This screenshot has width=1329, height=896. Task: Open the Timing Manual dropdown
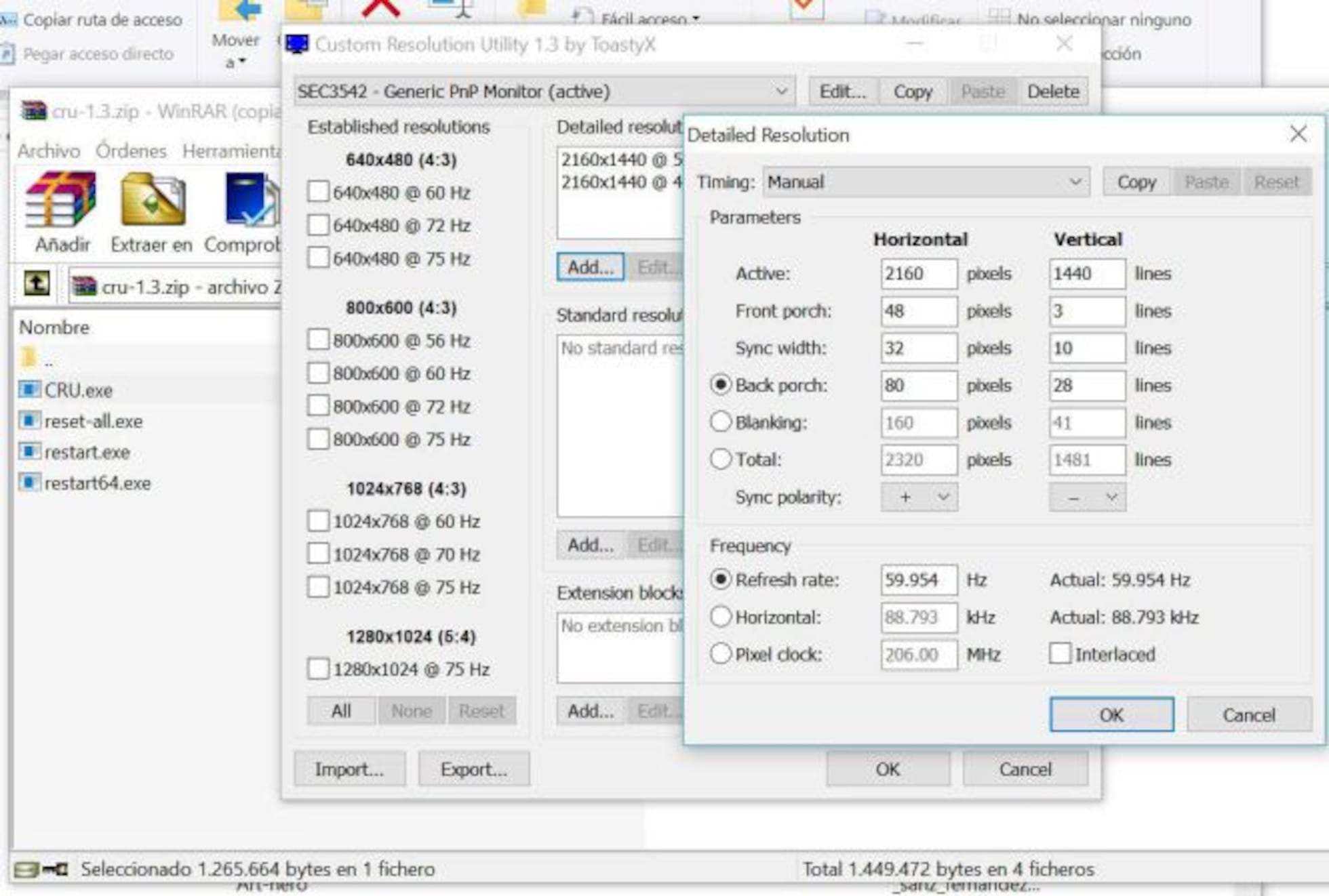pyautogui.click(x=926, y=182)
